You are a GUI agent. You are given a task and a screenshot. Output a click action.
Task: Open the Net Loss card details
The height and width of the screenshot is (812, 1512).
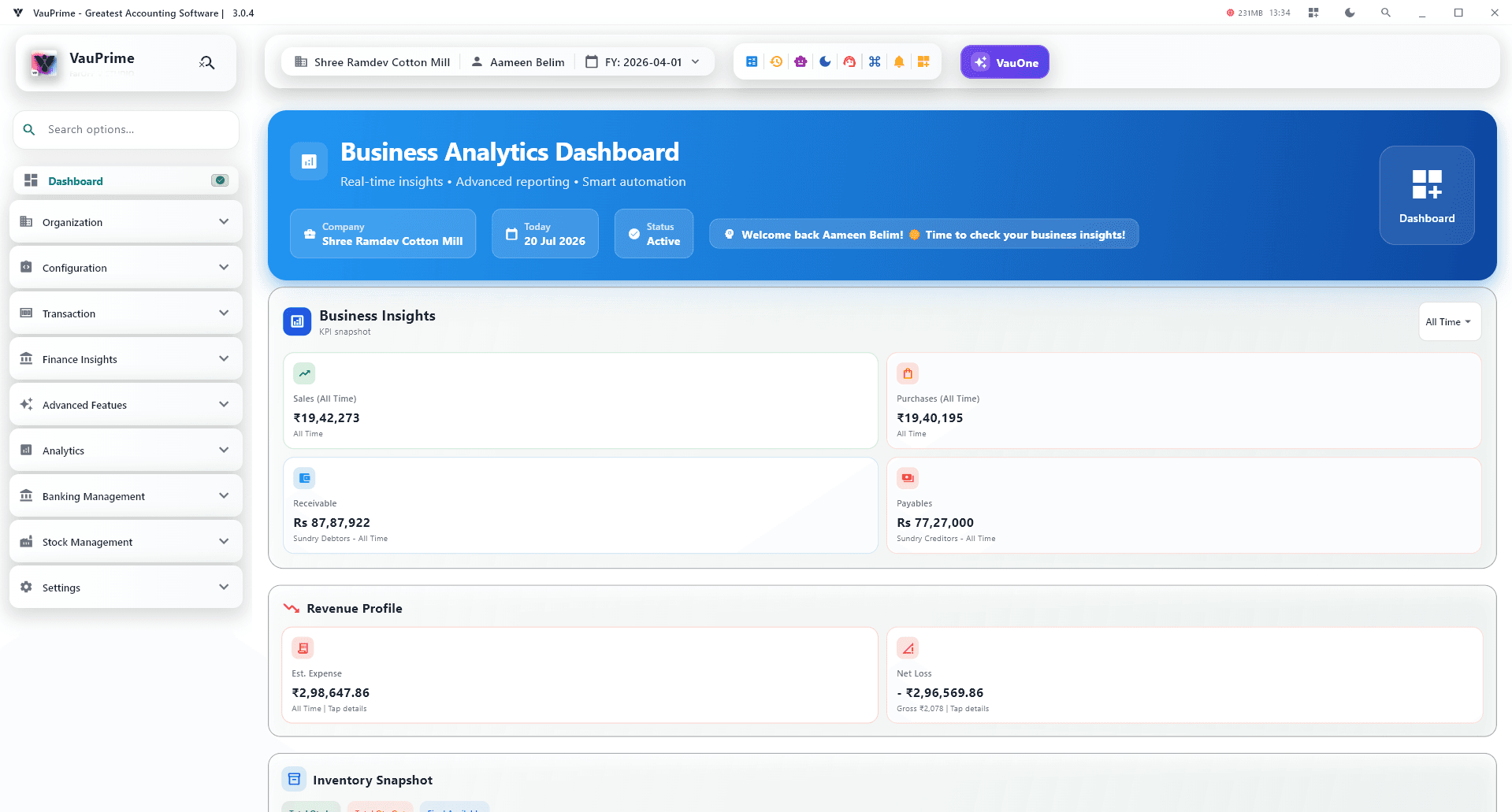point(1184,675)
